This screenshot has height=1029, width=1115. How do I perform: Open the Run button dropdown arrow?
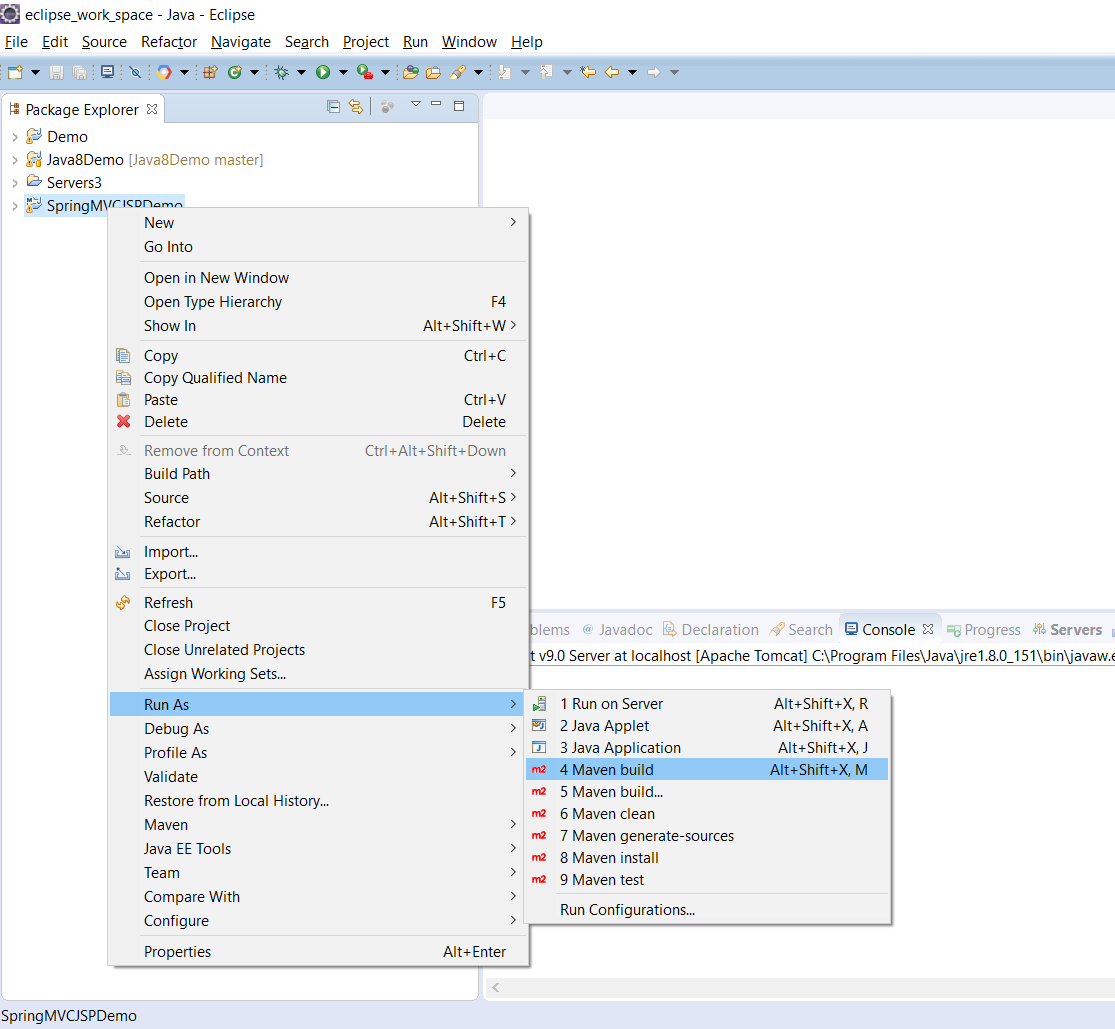343,72
